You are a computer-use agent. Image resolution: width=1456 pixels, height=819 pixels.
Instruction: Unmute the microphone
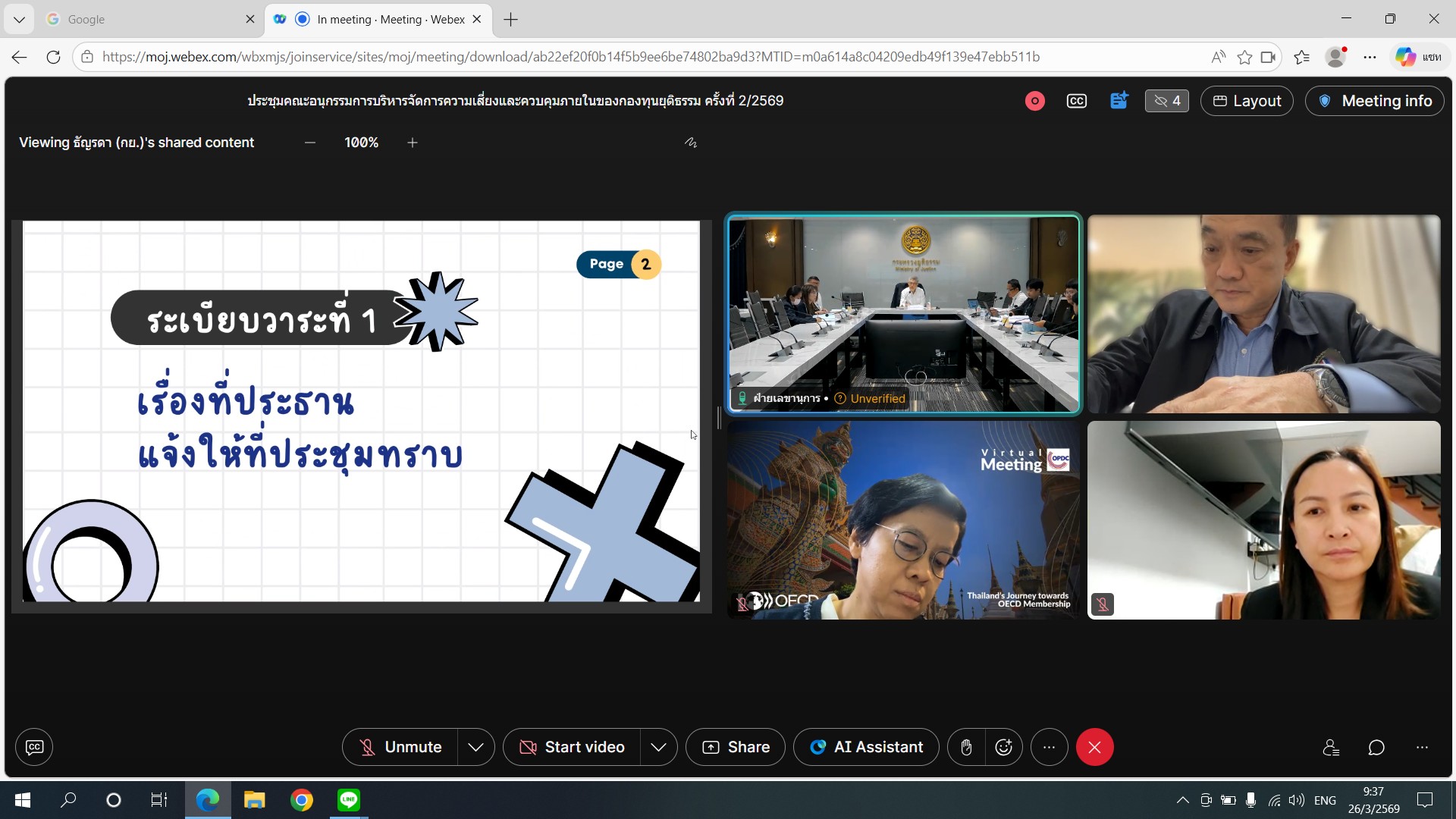[x=400, y=747]
